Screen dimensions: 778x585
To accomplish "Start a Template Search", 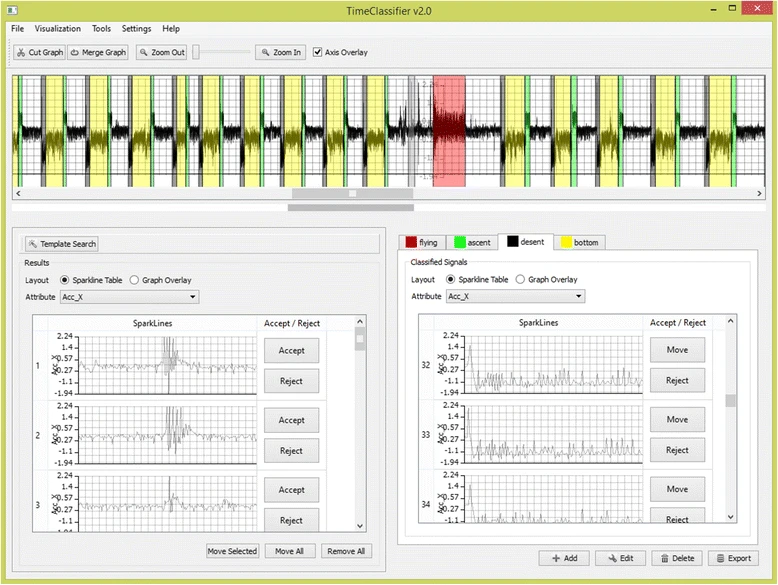I will (x=62, y=244).
